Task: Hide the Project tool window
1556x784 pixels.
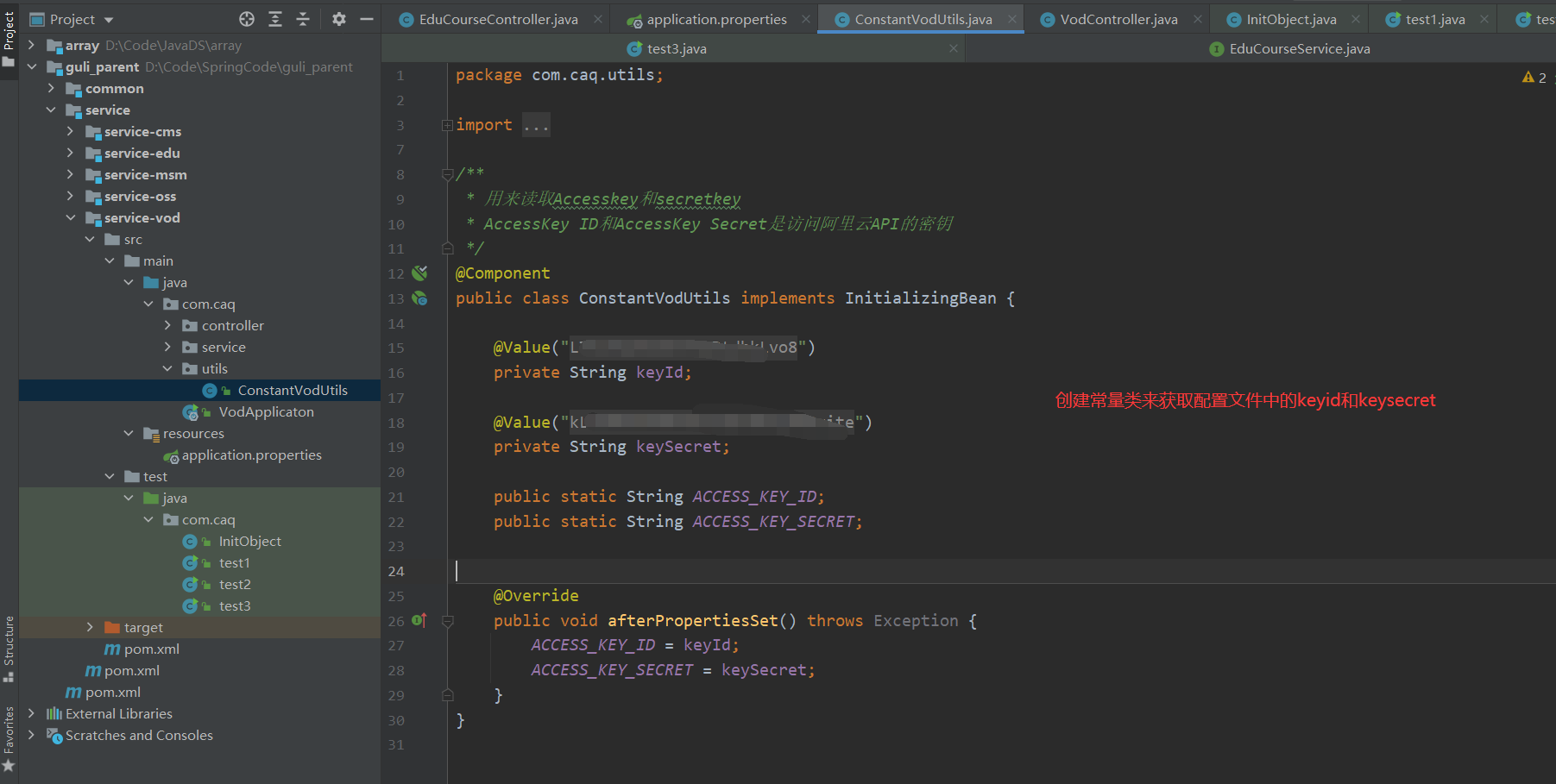Action: [367, 19]
